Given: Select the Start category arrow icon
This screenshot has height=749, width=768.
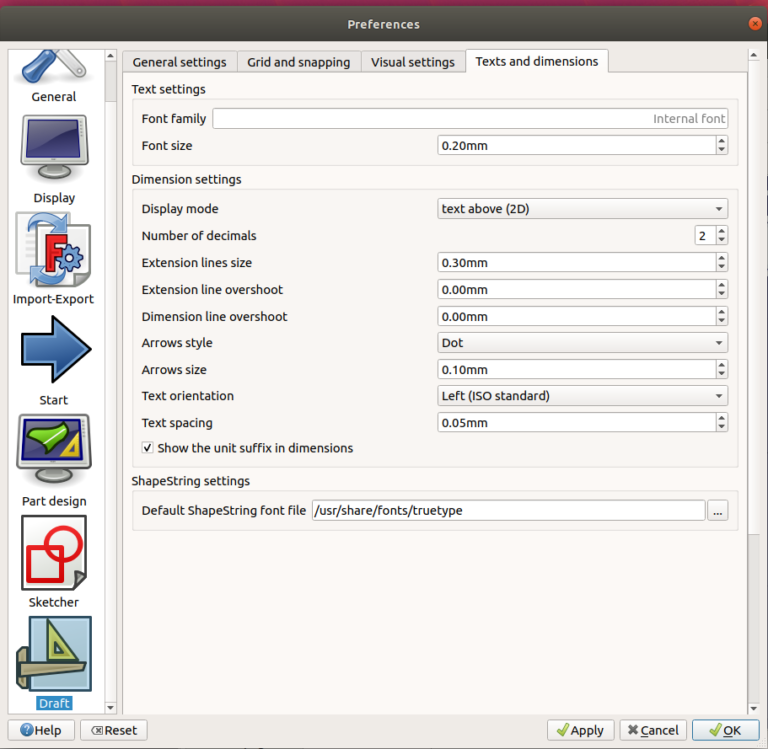Looking at the screenshot, I should coord(54,350).
